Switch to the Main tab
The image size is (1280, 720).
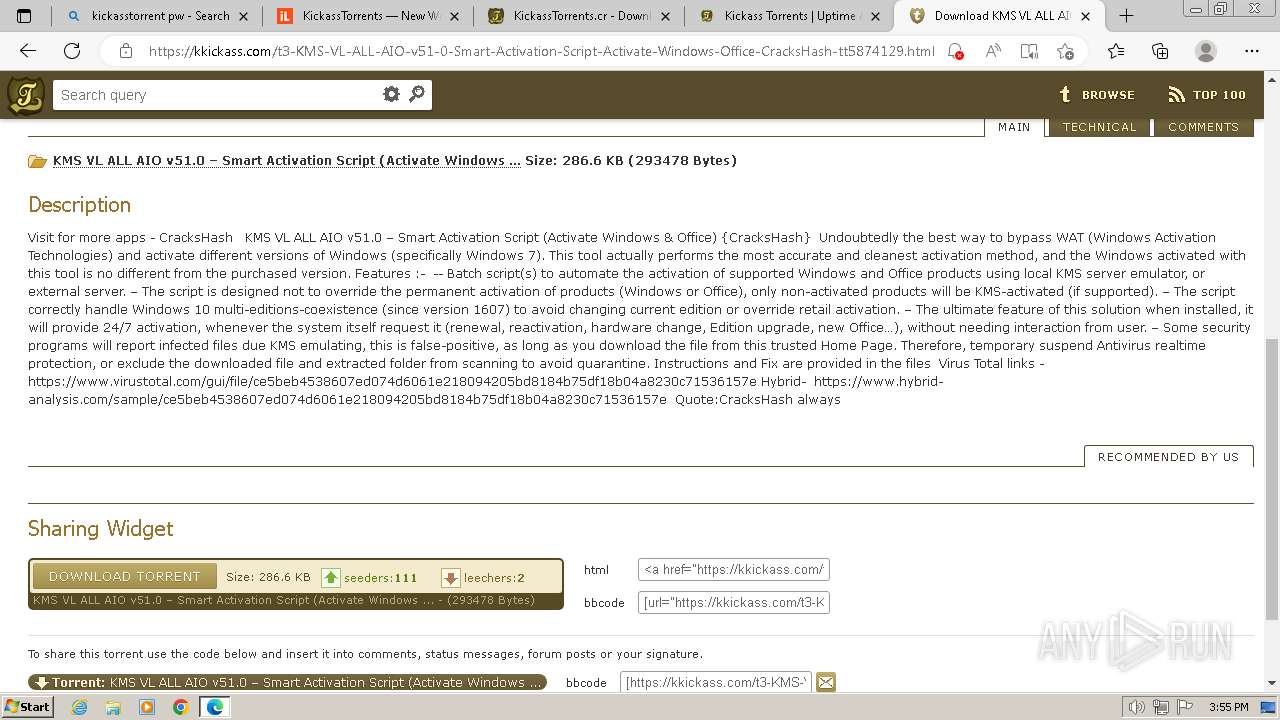(x=1014, y=127)
